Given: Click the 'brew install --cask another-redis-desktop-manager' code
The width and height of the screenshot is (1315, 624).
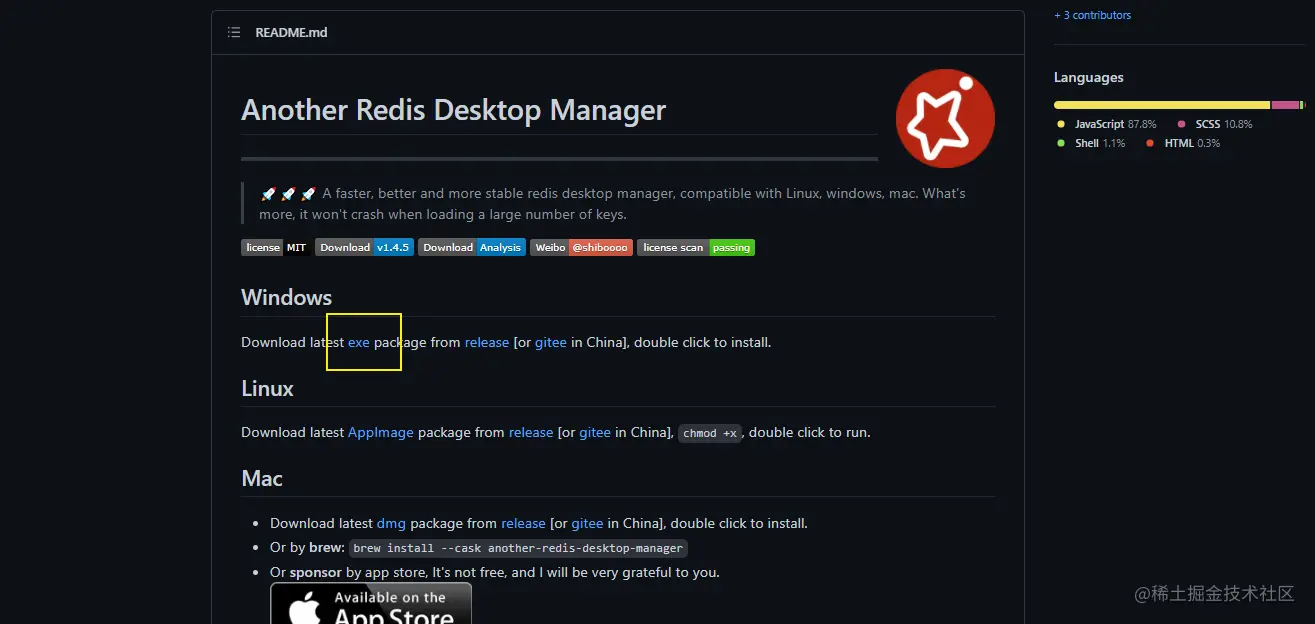Looking at the screenshot, I should [x=518, y=548].
